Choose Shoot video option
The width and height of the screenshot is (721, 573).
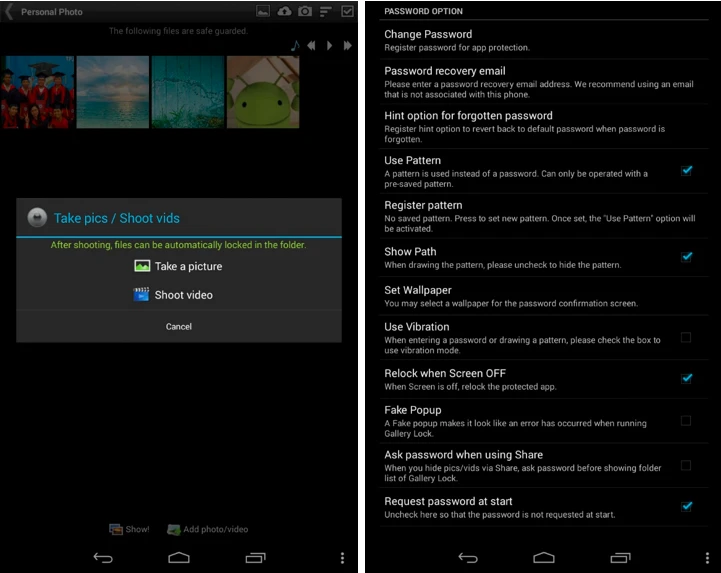[173, 295]
